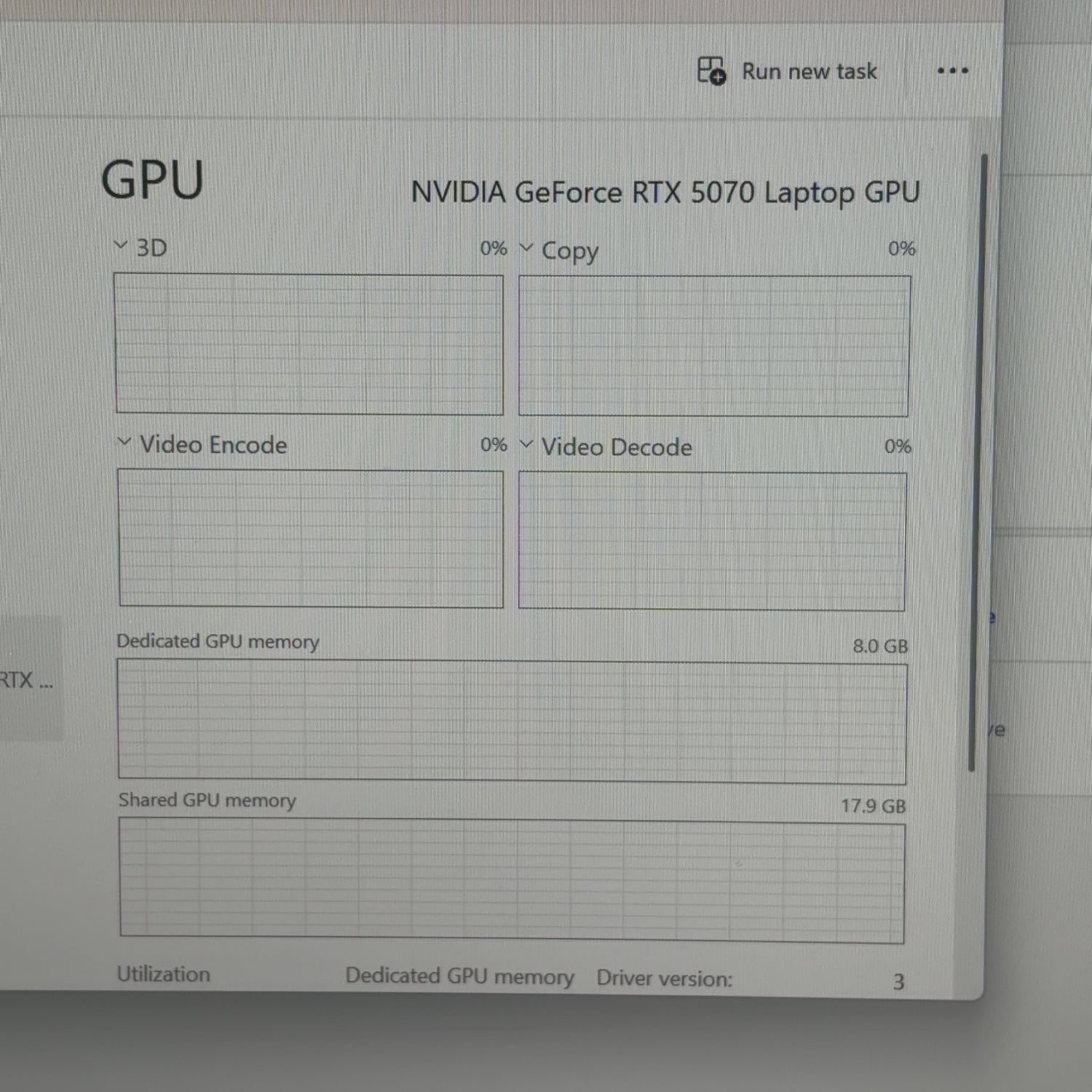Click the Driver version label
Viewport: 1092px width, 1092px height.
(664, 978)
